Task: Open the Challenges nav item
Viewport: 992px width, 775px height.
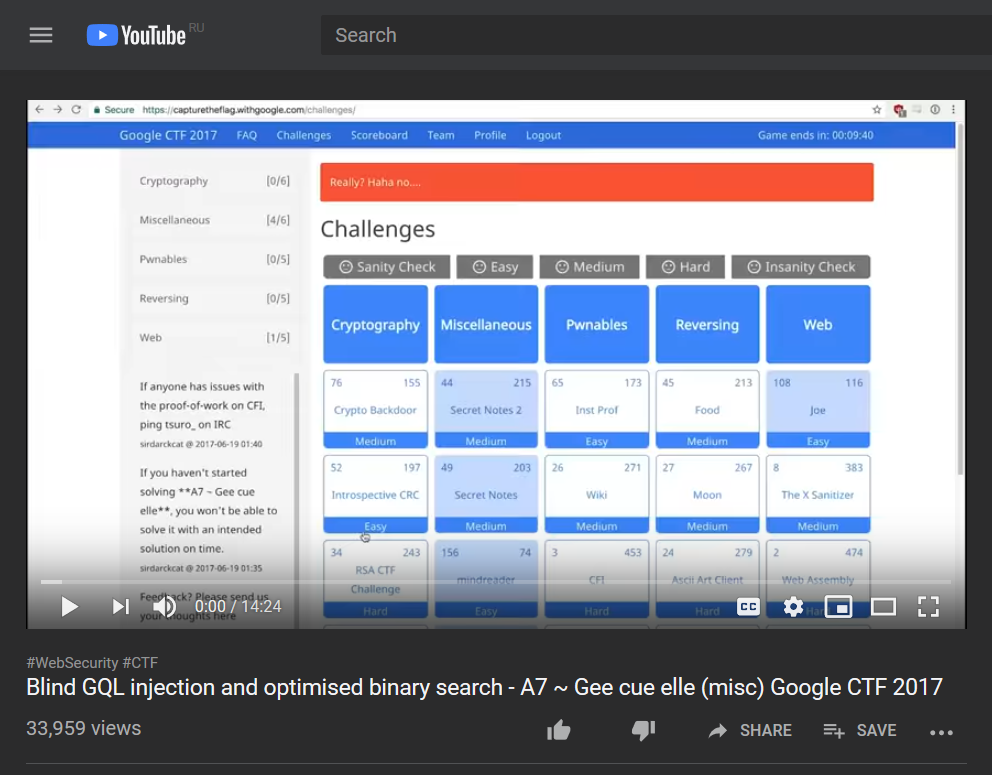Action: click(304, 135)
